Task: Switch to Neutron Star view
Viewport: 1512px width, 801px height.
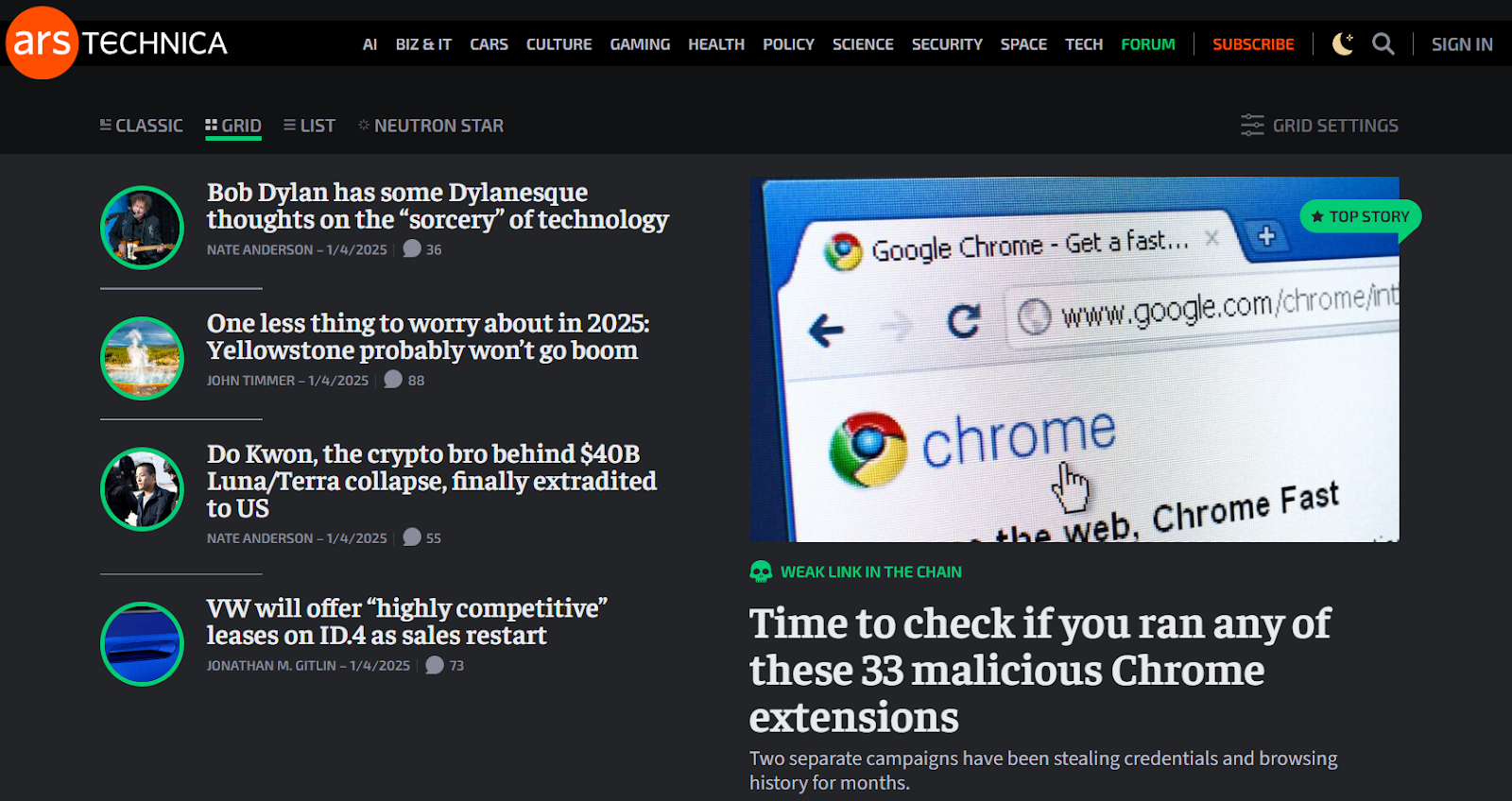Action: (x=431, y=126)
